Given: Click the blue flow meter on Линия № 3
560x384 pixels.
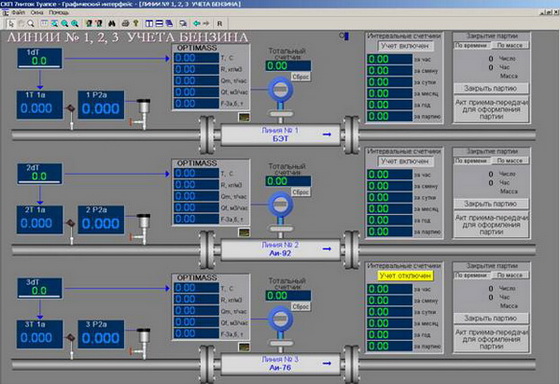Looking at the screenshot, I should click(281, 319).
